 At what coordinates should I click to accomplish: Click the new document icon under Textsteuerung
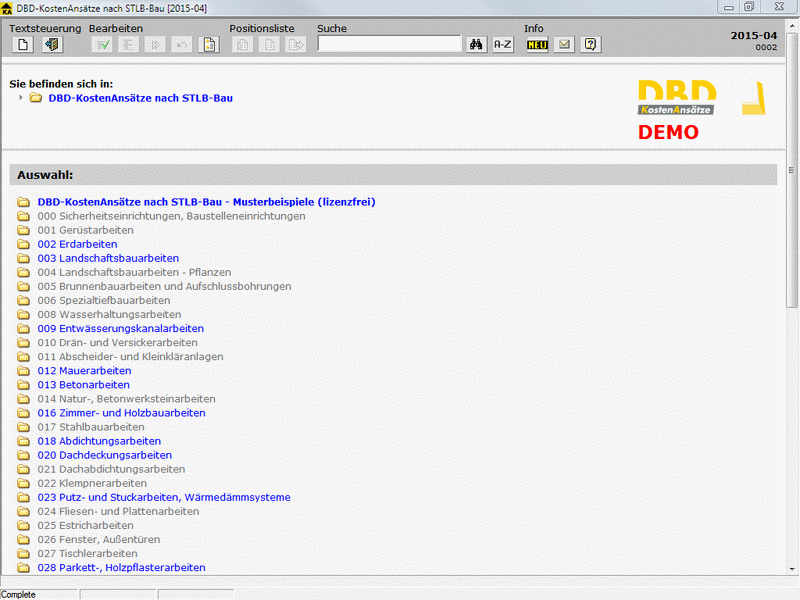[23, 45]
